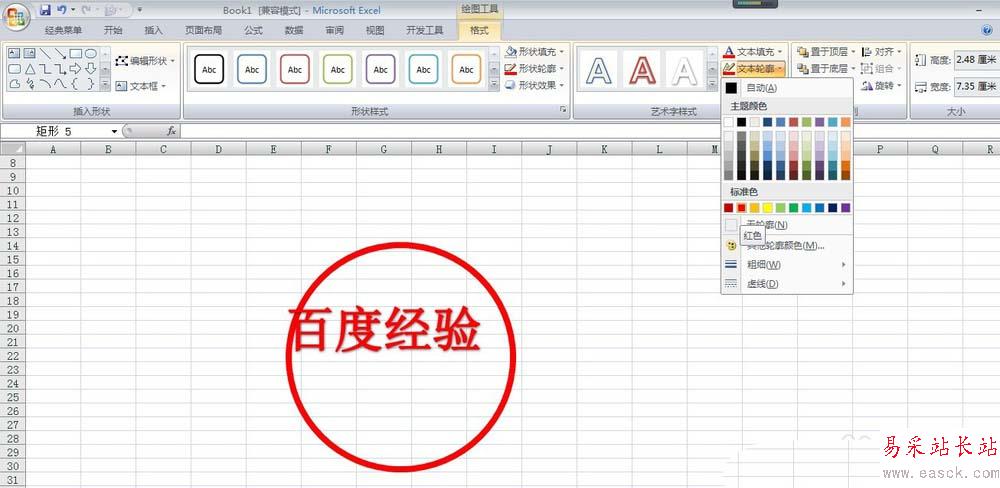Select the straight line shape
Image resolution: width=1000 pixels, height=488 pixels.
point(45,54)
